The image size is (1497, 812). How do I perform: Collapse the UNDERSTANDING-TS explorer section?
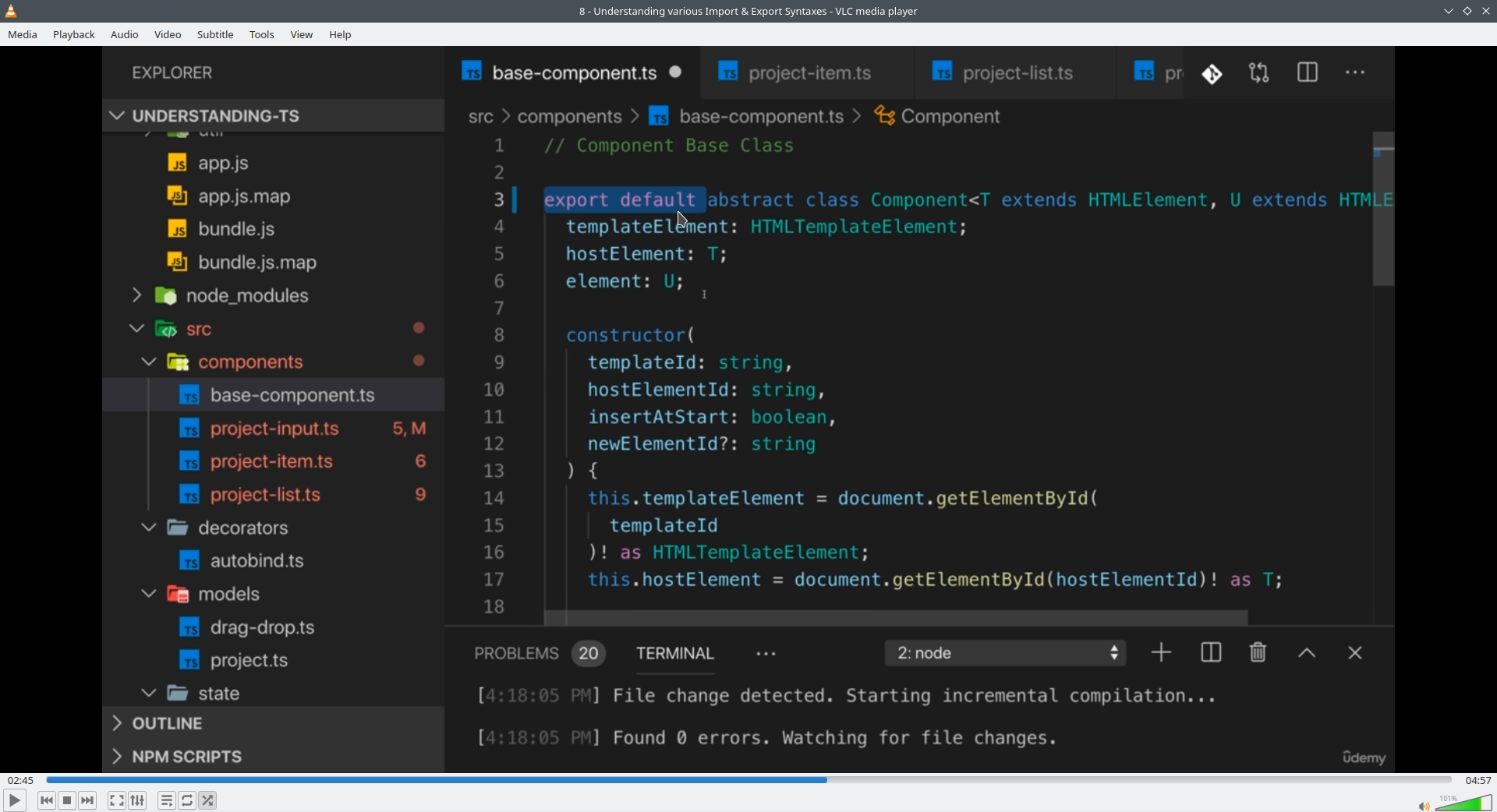pos(274,116)
